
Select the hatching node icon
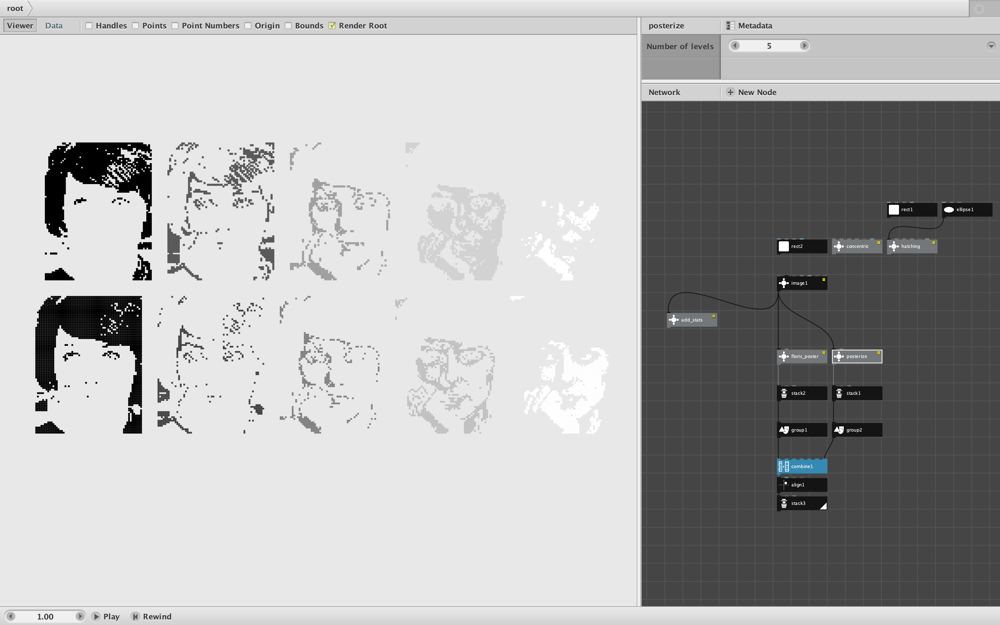click(893, 246)
